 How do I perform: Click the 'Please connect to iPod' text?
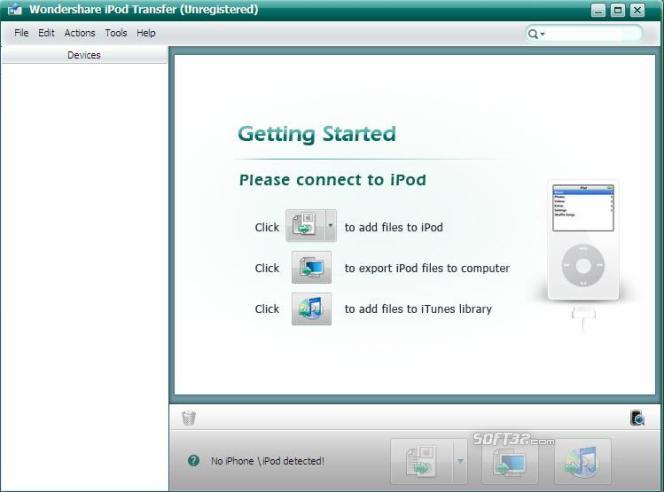(332, 180)
